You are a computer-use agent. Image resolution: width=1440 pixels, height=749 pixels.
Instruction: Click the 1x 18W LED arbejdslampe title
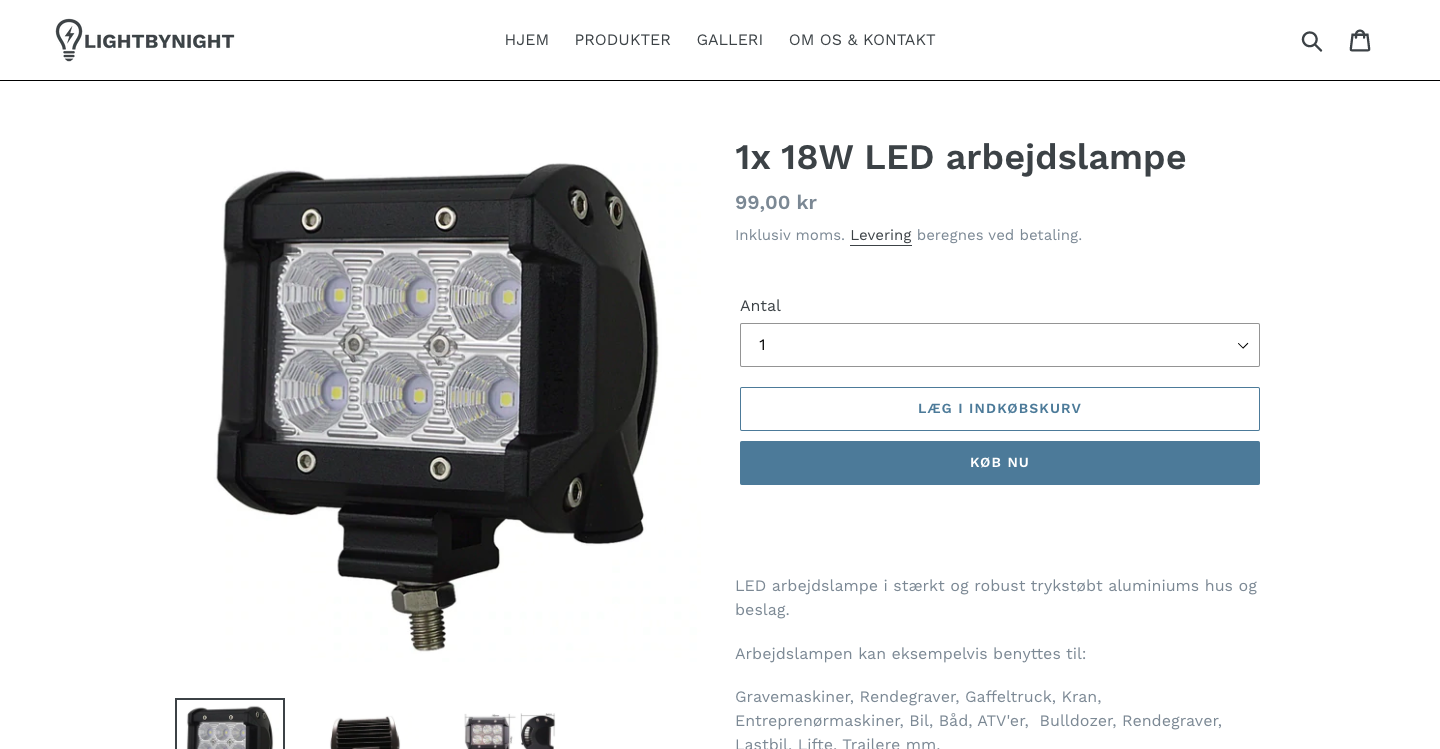point(961,157)
